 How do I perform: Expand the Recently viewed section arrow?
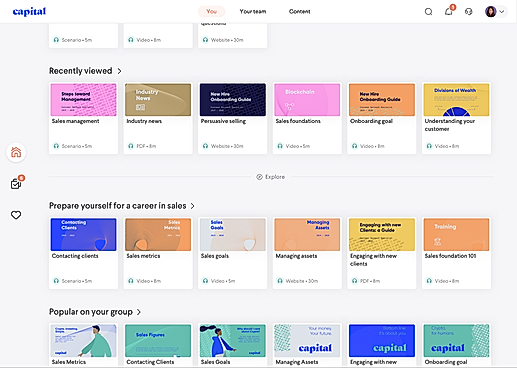[119, 71]
